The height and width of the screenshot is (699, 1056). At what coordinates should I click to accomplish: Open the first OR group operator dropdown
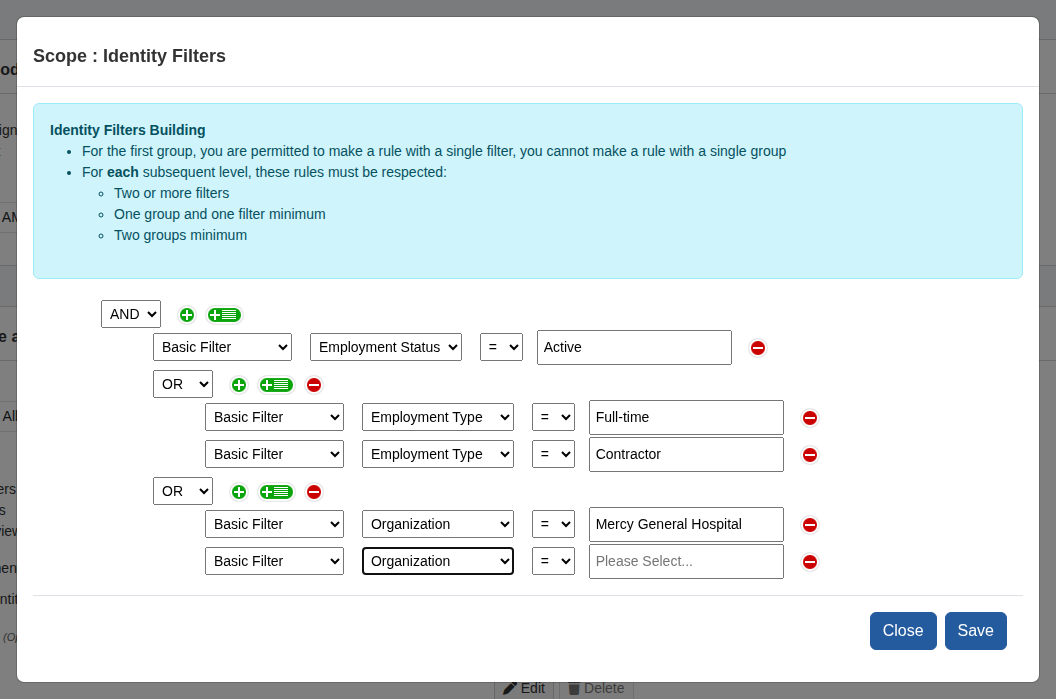(183, 384)
